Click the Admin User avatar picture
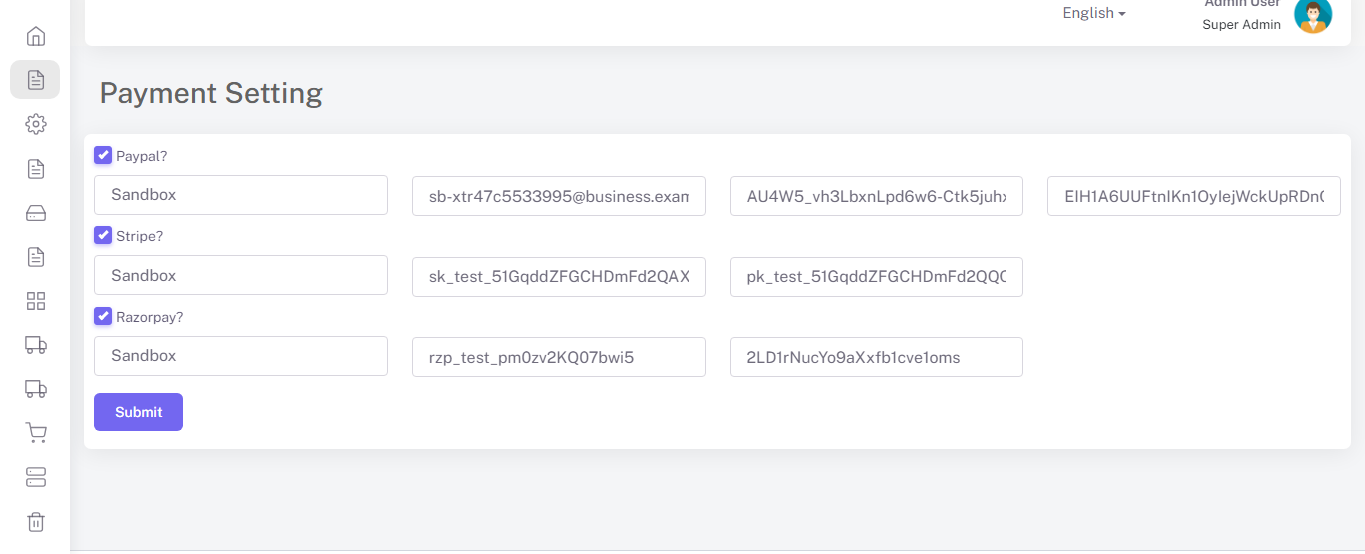This screenshot has height=554, width=1365. (1313, 15)
